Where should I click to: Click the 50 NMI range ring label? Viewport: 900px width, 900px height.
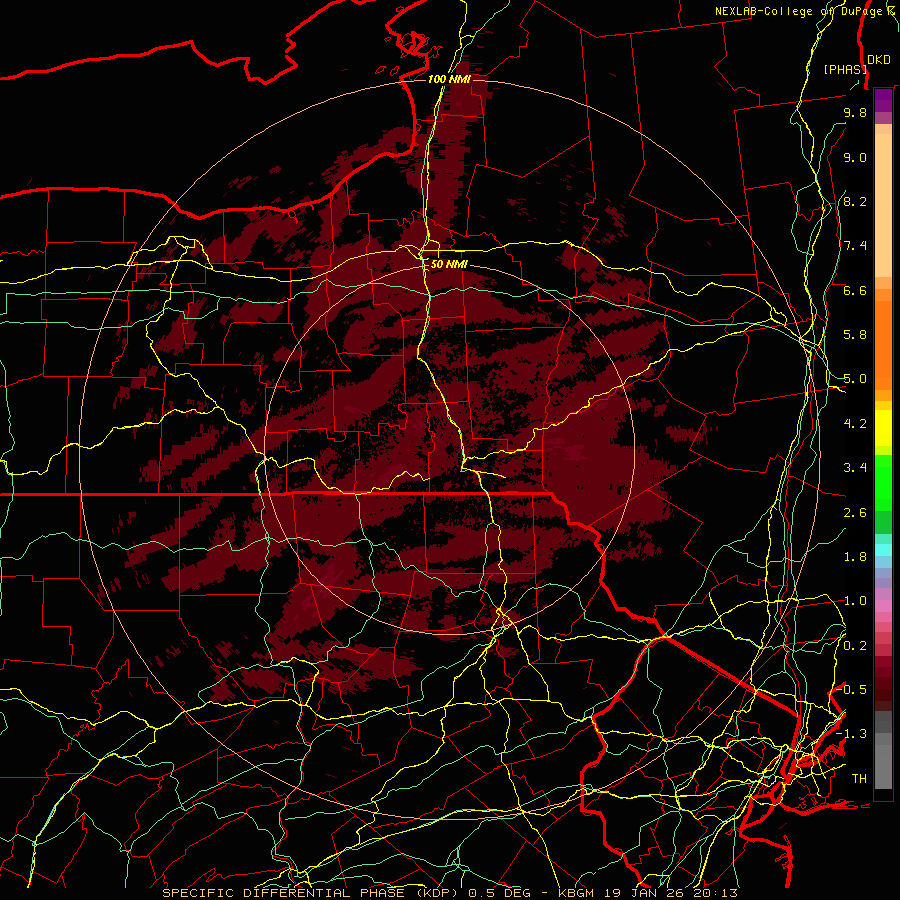point(449,264)
